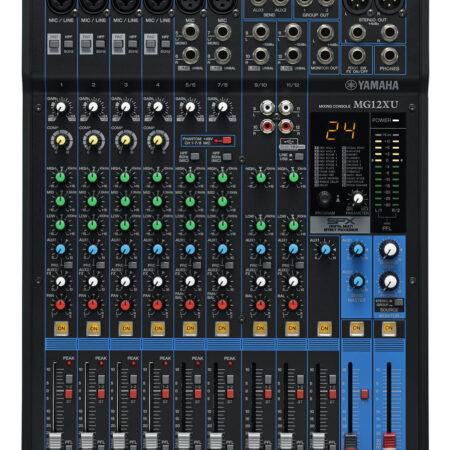Adjust the channel 2 GAIN knob
Viewport: 450px width, 450px height.
(93, 107)
